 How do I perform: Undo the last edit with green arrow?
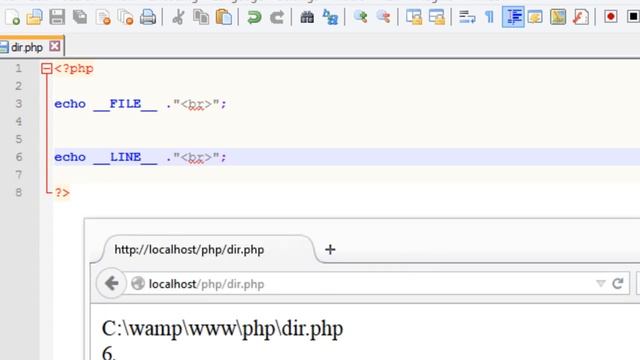[x=254, y=17]
